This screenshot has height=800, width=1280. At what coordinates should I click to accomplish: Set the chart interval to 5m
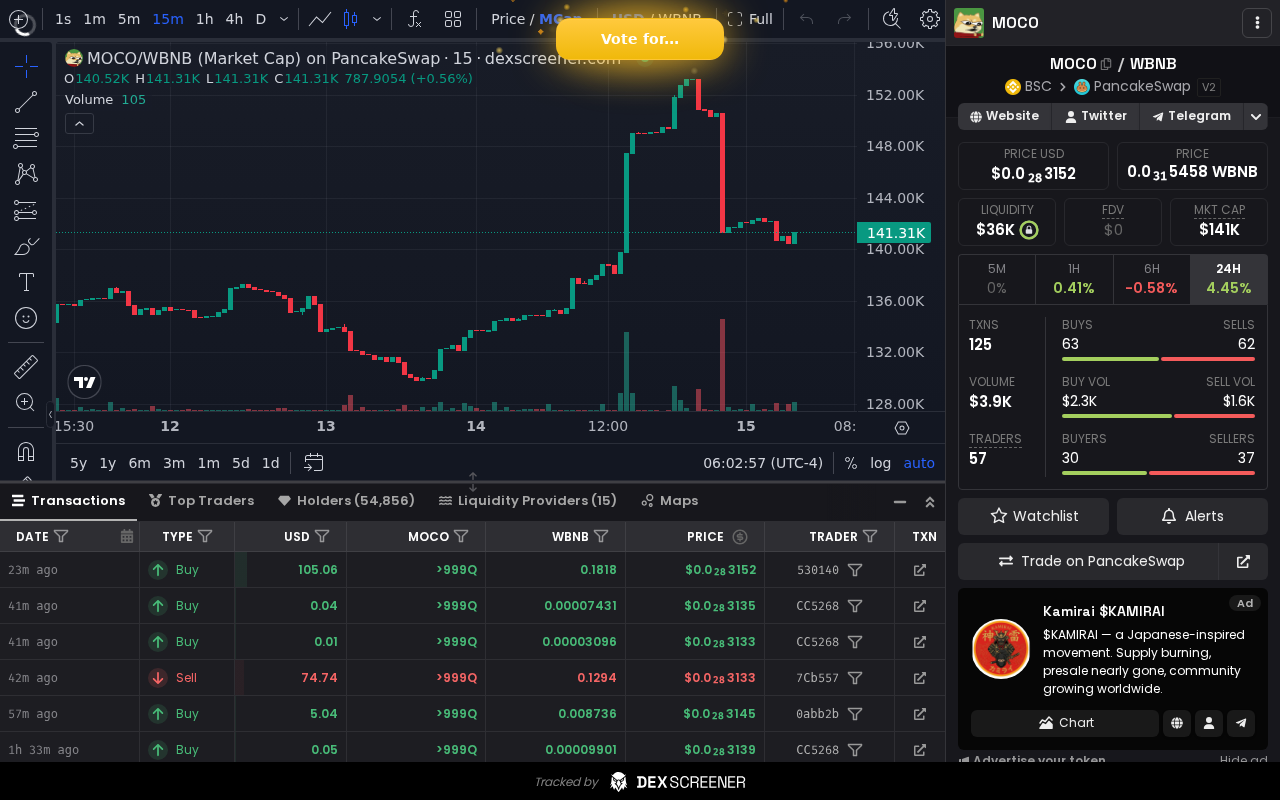[129, 19]
